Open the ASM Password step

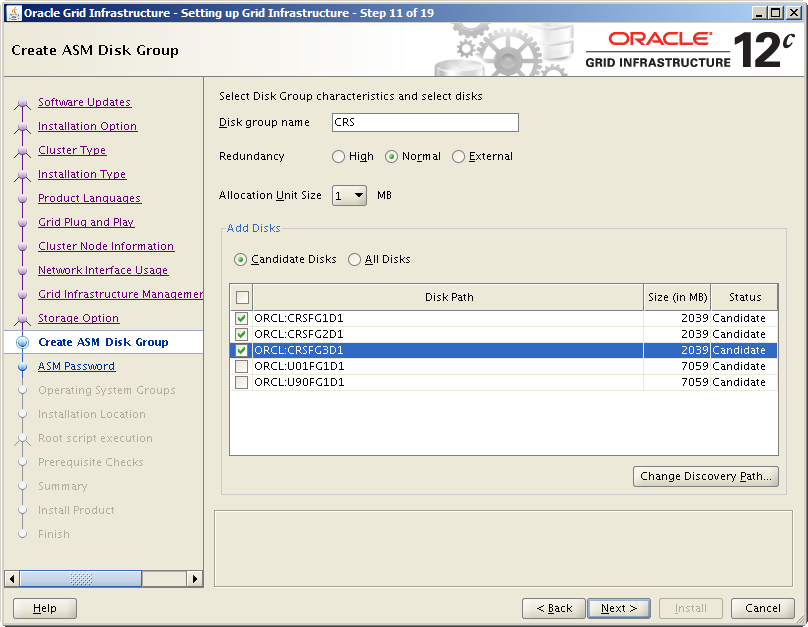point(76,367)
